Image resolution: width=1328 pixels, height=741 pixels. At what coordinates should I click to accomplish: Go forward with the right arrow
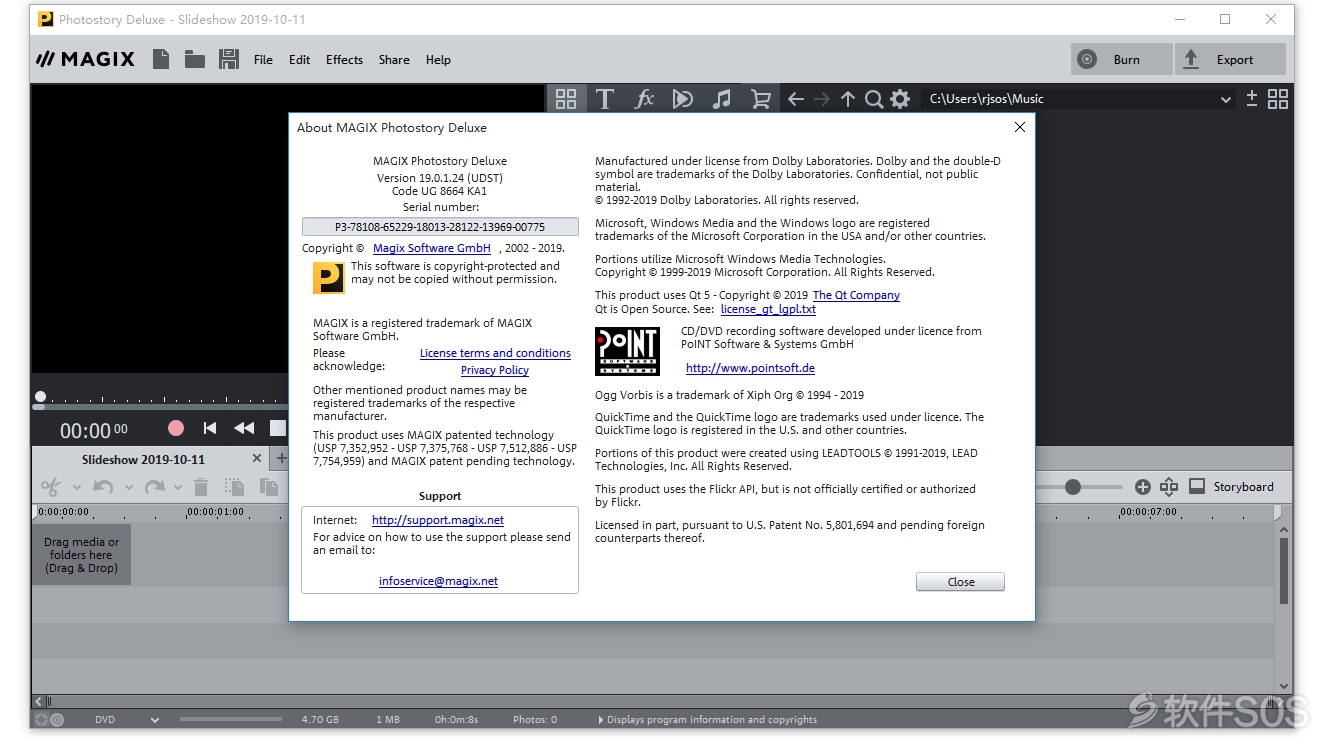coord(822,98)
